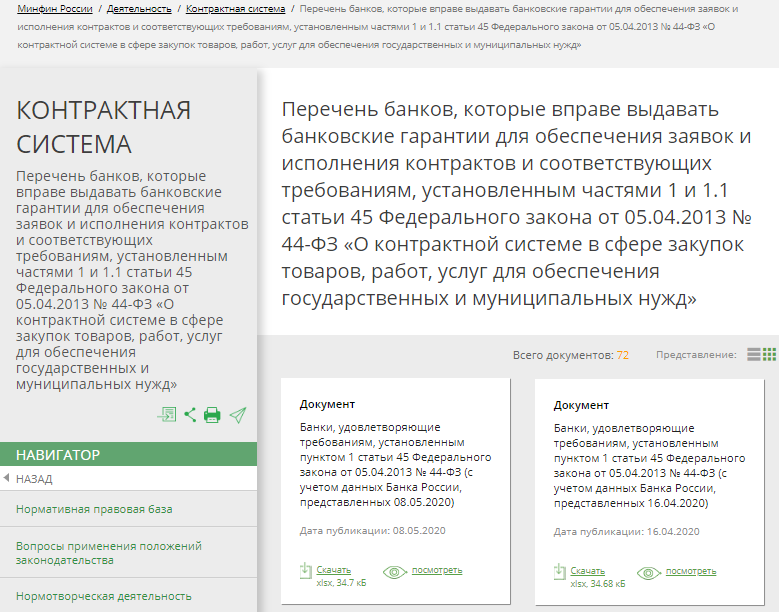This screenshot has height=612, width=779.
Task: Click 'Всего документов:' label
Action: (x=563, y=355)
